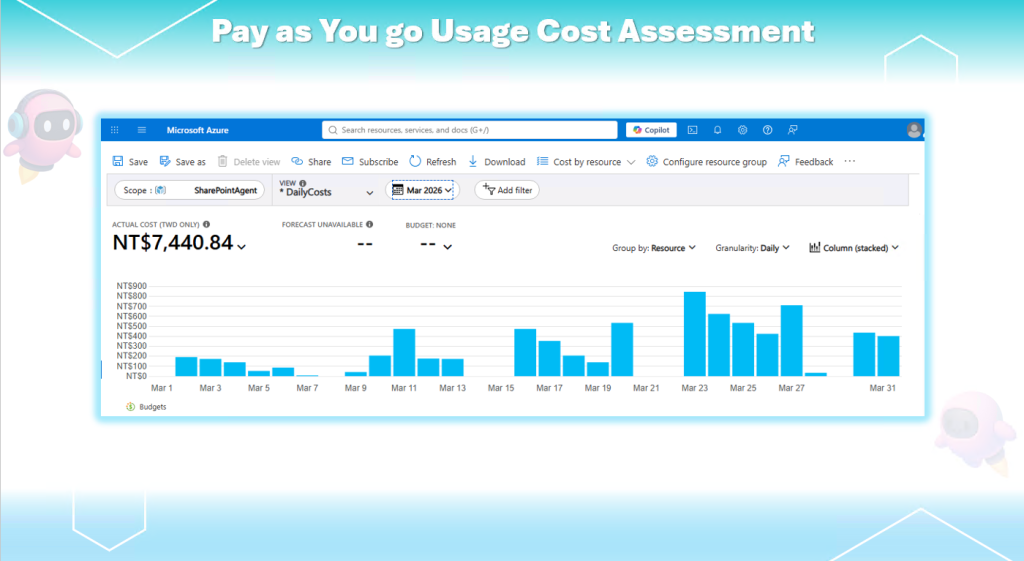The height and width of the screenshot is (561, 1024).
Task: Go to Microsoft Azure home
Action: click(x=197, y=130)
